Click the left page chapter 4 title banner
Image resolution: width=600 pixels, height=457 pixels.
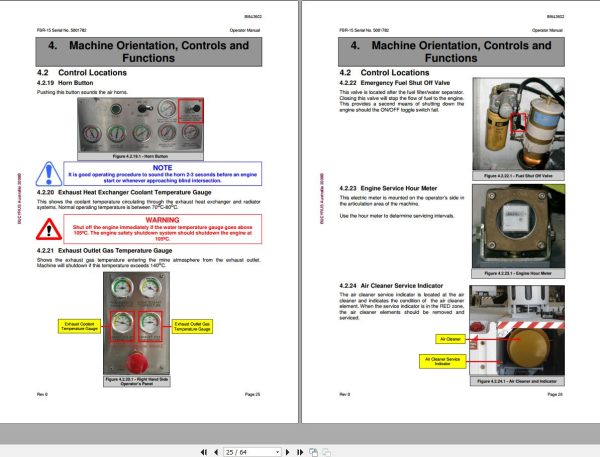149,52
